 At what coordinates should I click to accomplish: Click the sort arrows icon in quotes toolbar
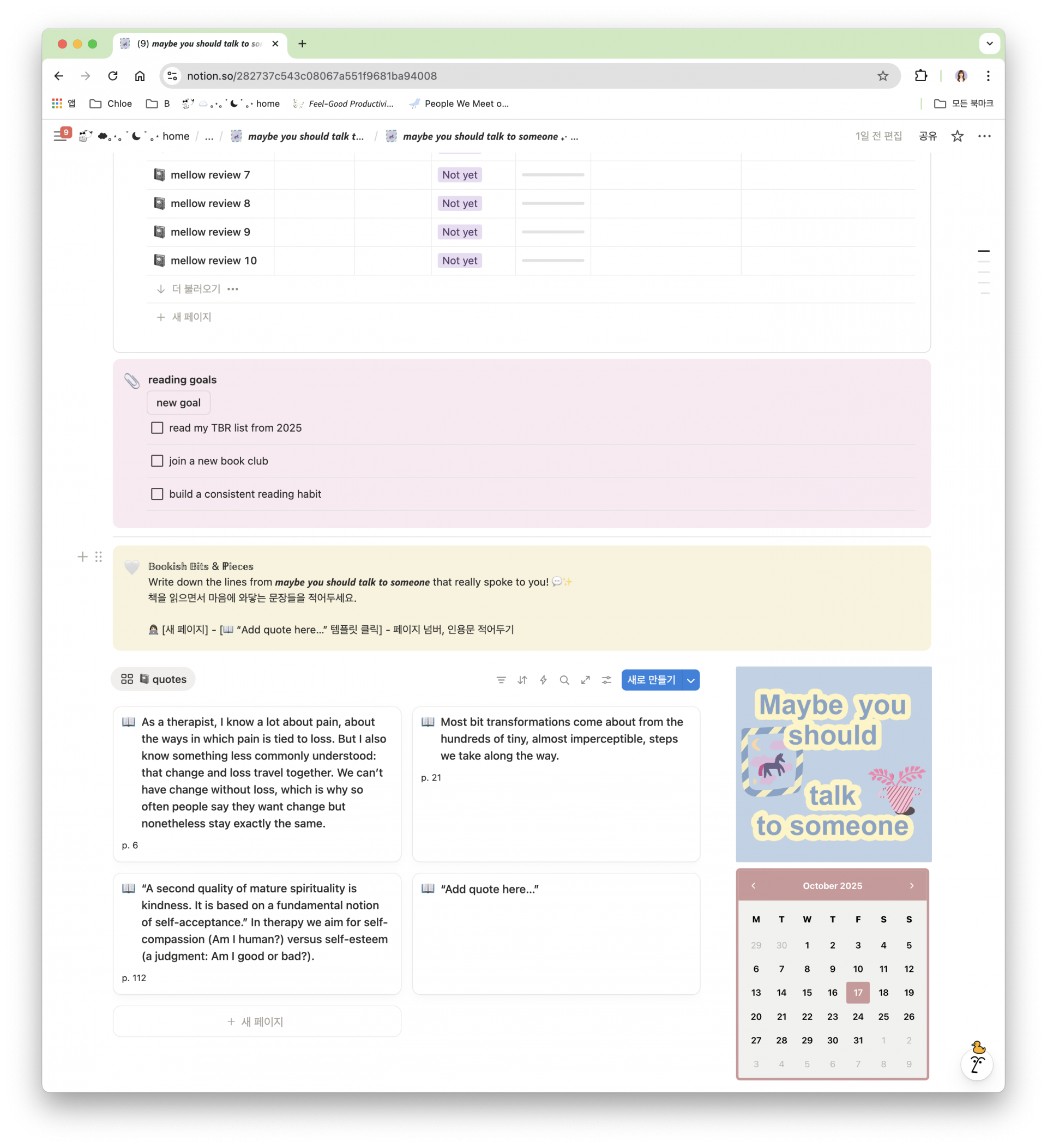522,680
